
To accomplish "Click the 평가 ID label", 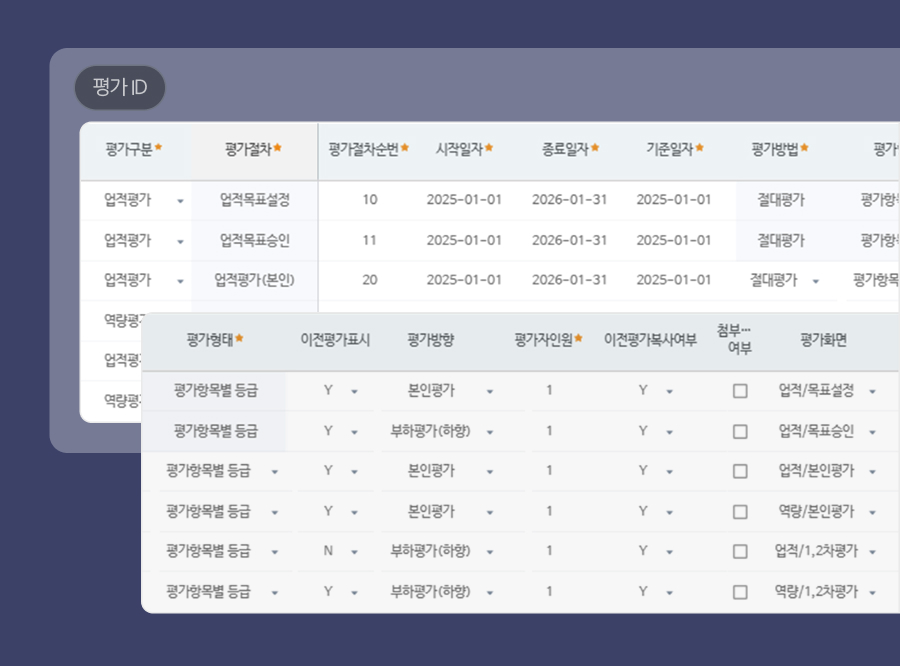I will [120, 88].
